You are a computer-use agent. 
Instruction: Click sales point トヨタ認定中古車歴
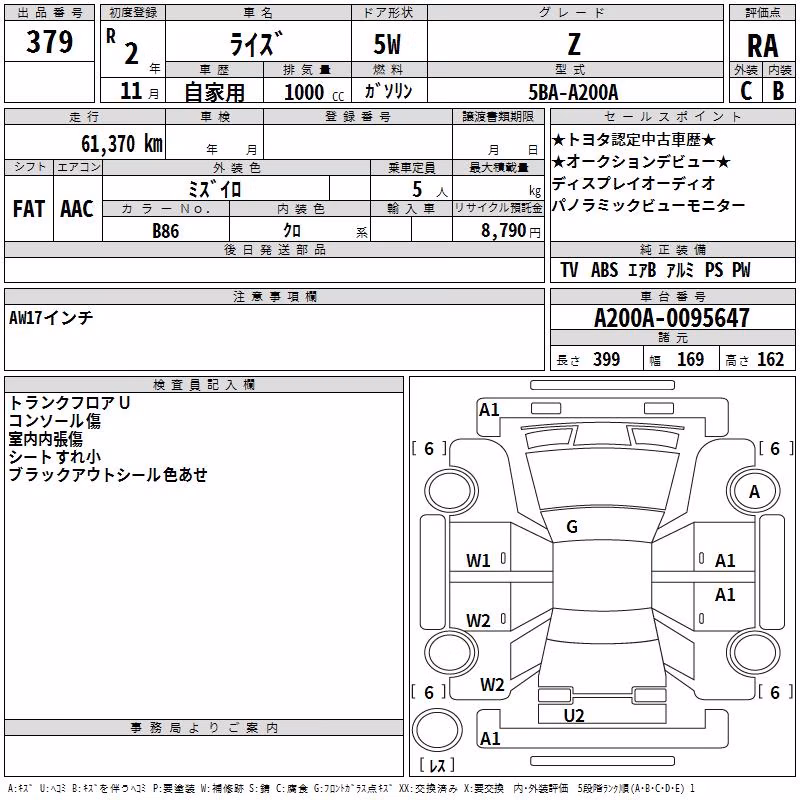(x=634, y=140)
